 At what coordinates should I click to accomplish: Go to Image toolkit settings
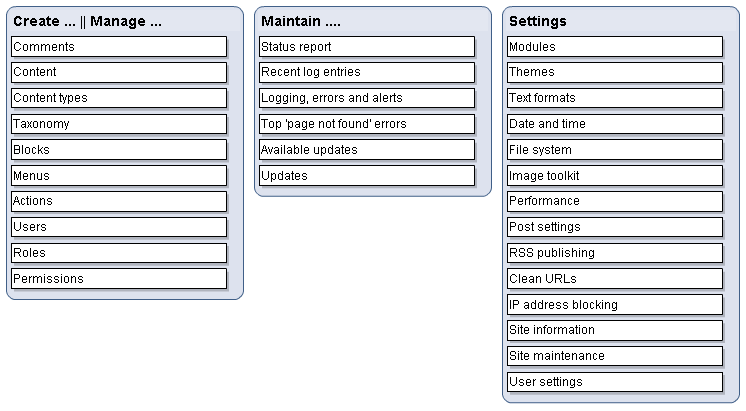pyautogui.click(x=615, y=176)
